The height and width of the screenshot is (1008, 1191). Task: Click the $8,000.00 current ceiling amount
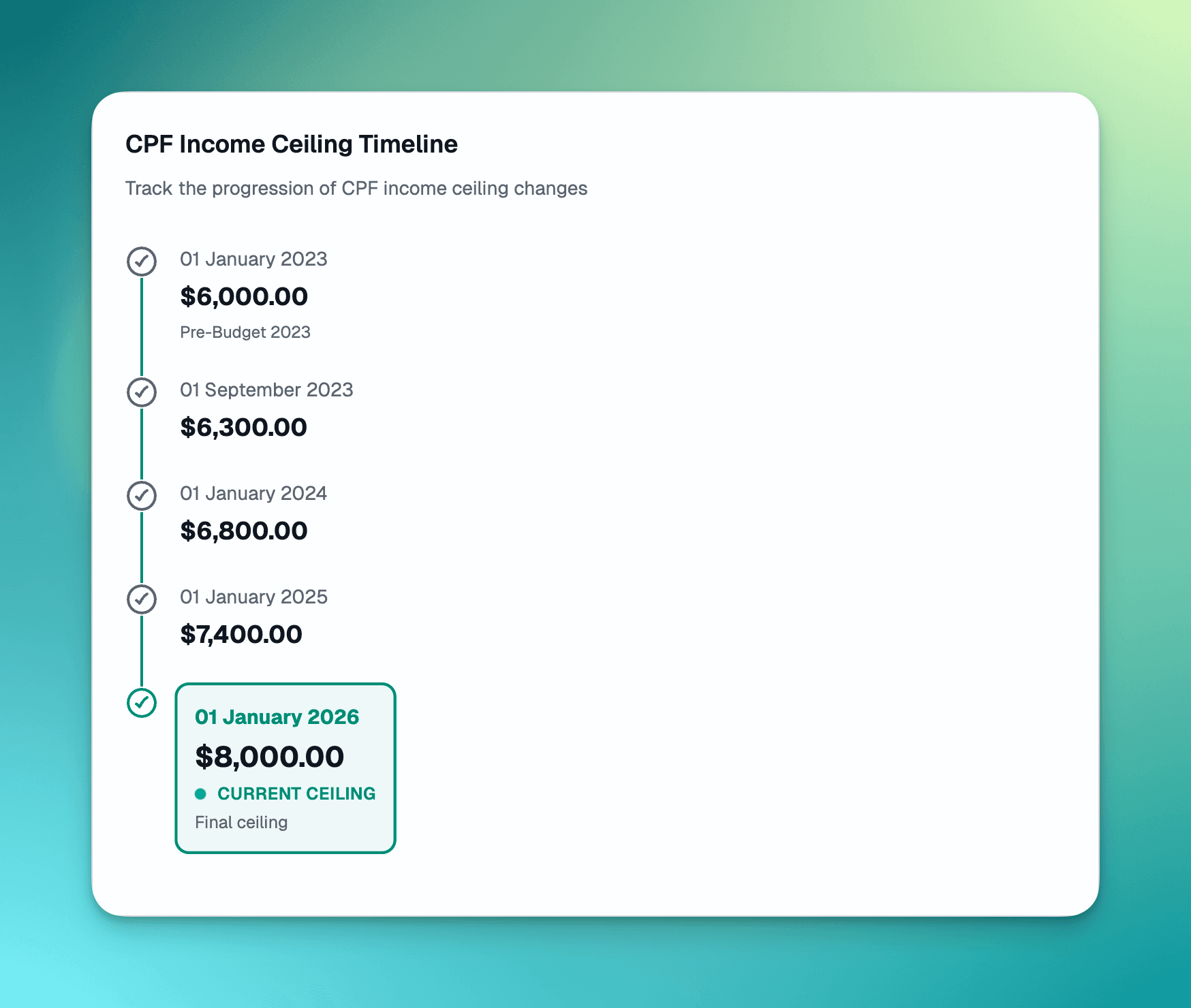click(x=270, y=757)
